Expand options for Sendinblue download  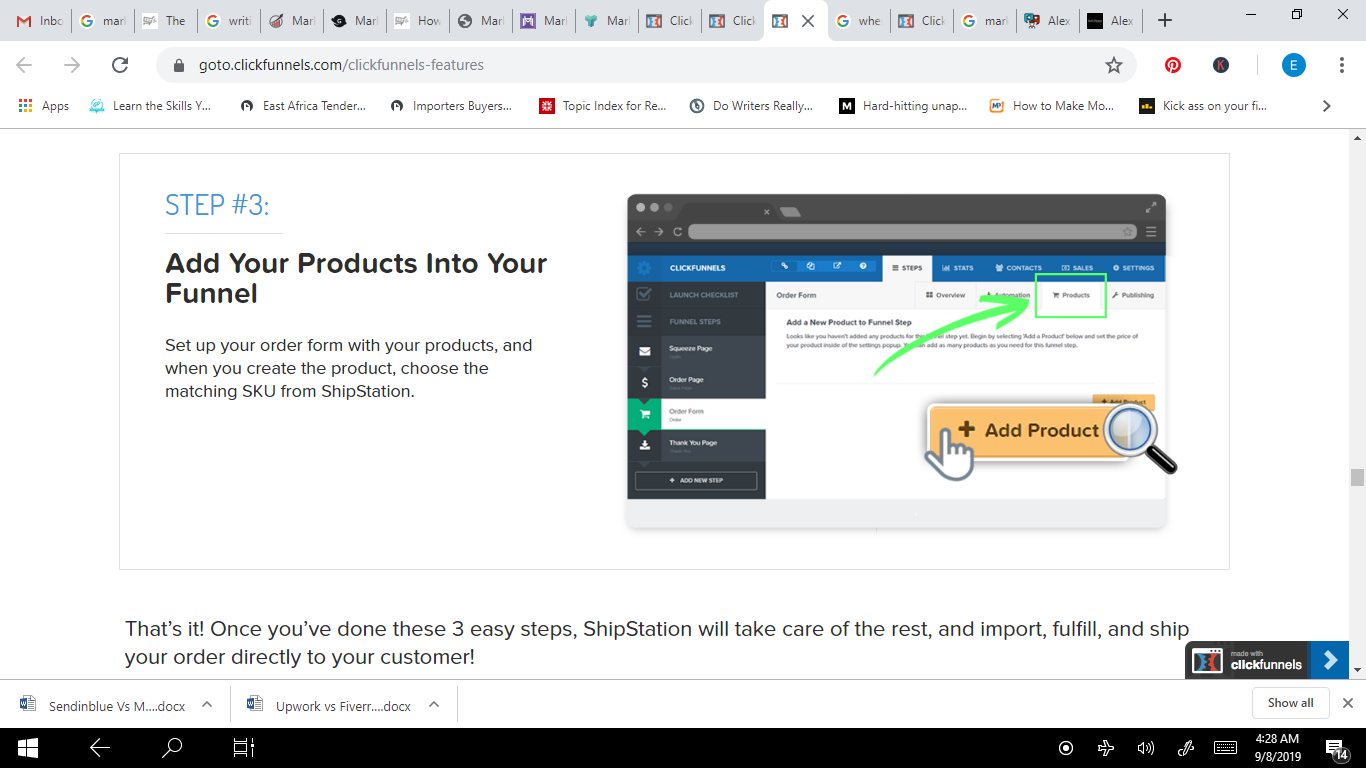pyautogui.click(x=207, y=704)
